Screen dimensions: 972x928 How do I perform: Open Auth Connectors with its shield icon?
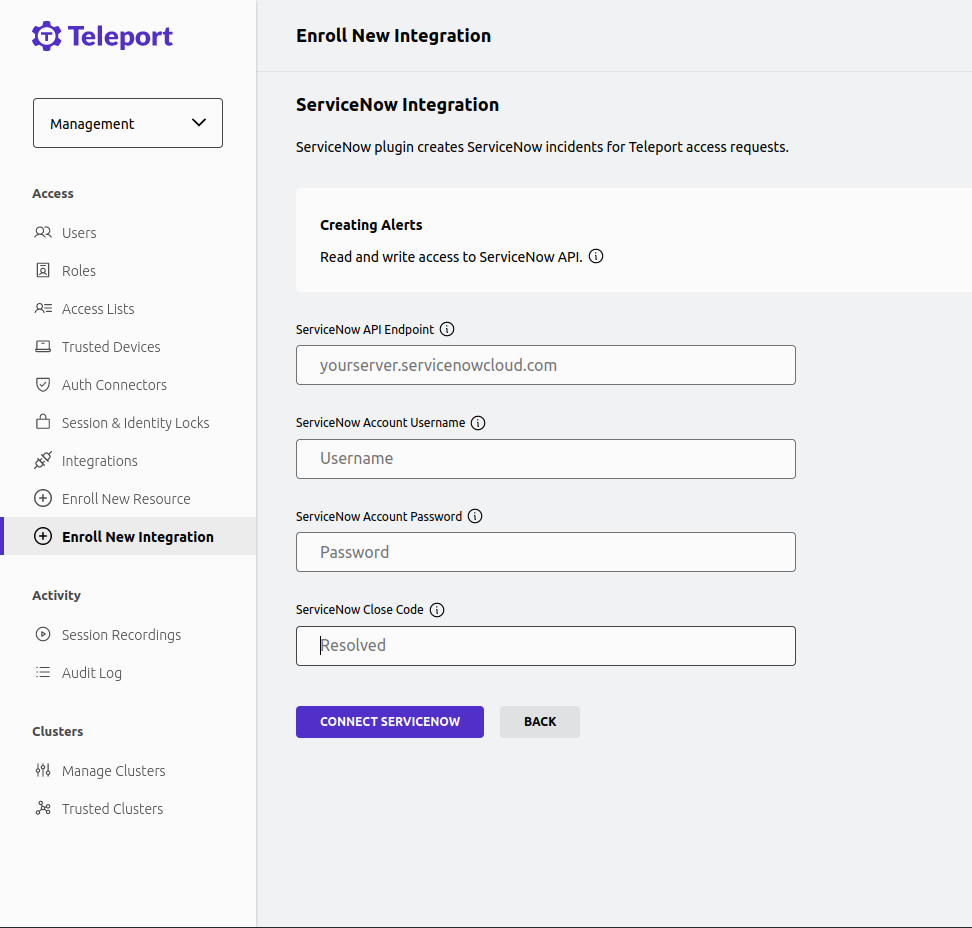click(43, 384)
